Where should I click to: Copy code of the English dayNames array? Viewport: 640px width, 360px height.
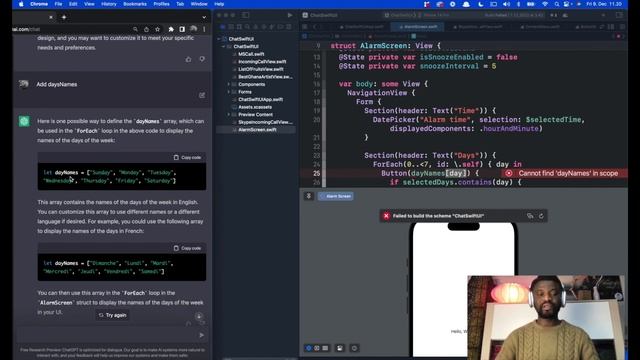tap(187, 158)
